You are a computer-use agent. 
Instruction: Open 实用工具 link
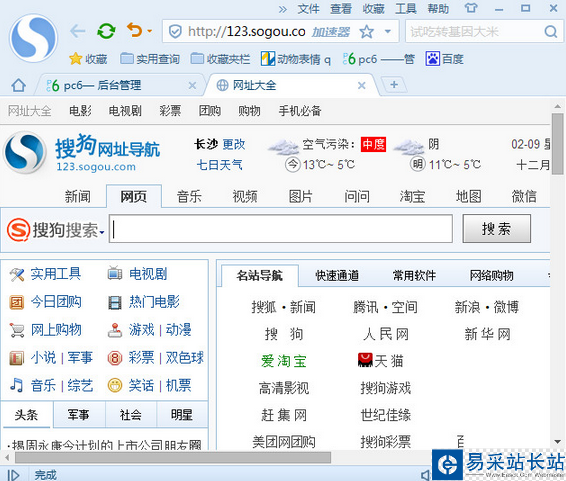[x=56, y=274]
